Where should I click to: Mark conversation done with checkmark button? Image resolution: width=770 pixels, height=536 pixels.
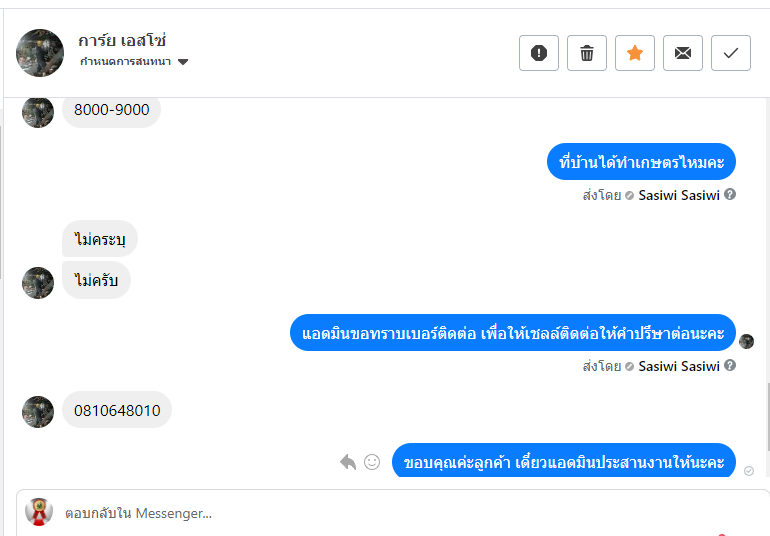point(731,53)
